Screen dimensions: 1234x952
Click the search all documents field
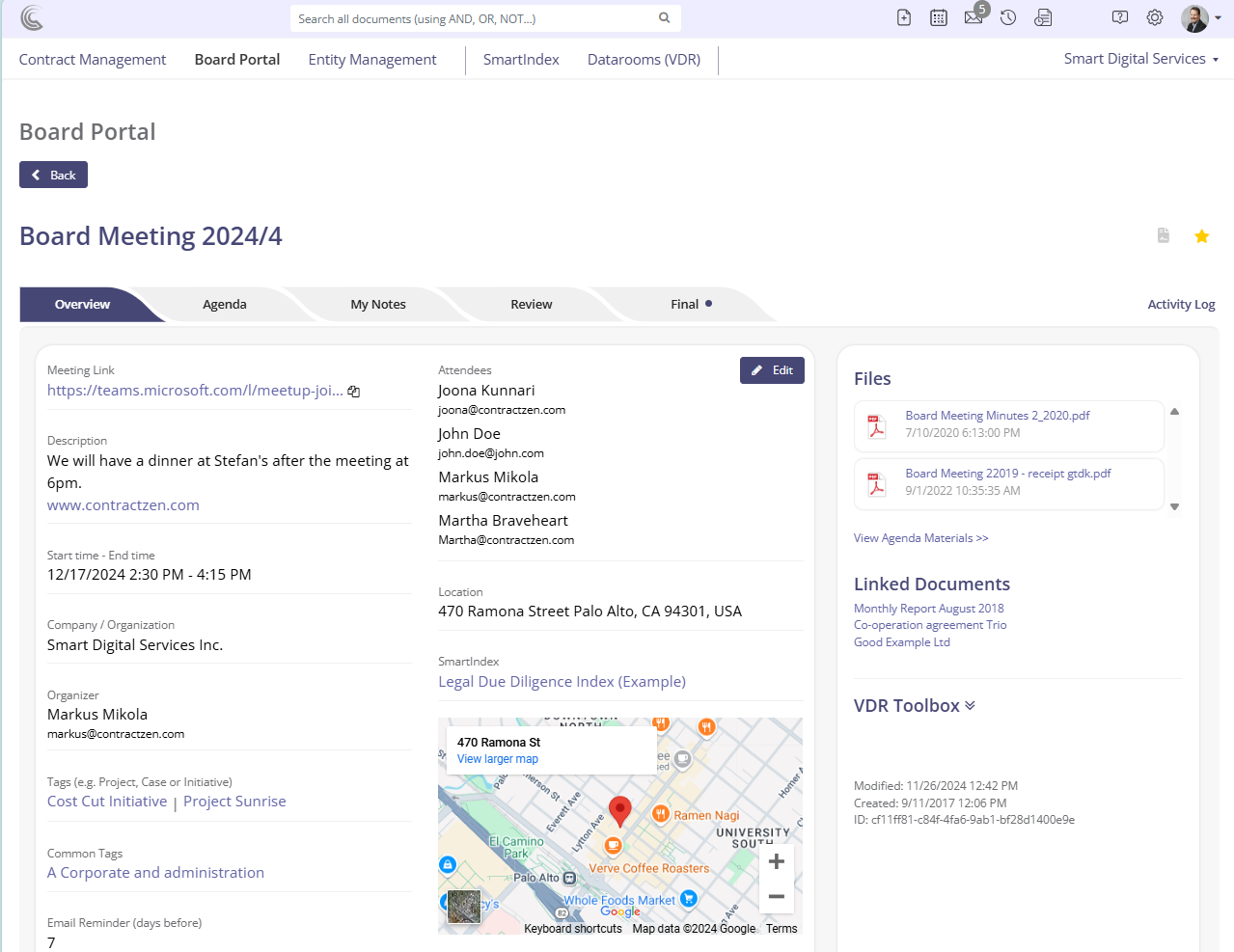(473, 18)
